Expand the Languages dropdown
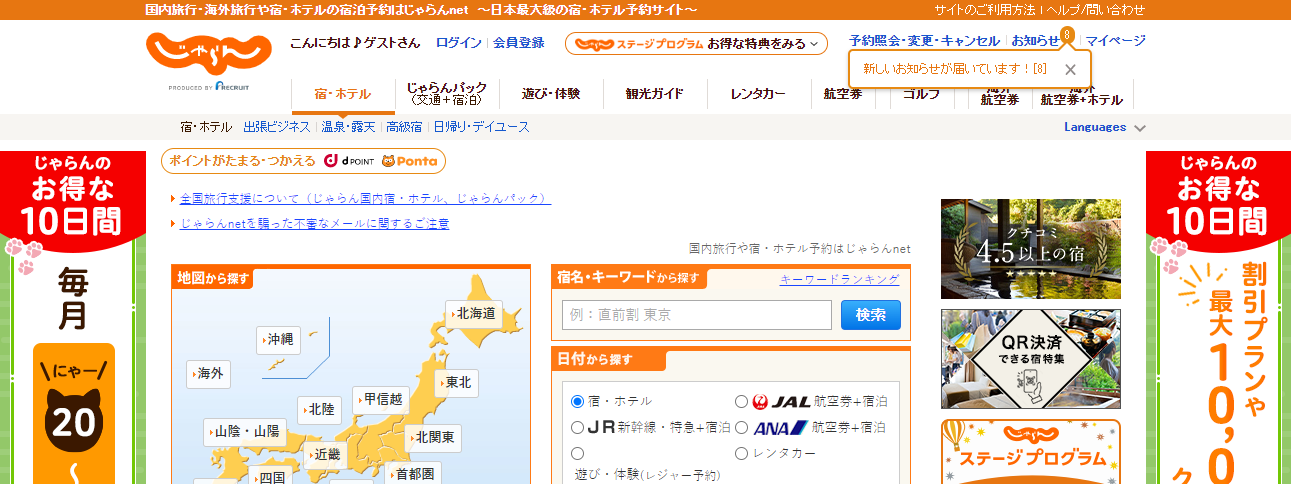The image size is (1291, 484). 1104,127
